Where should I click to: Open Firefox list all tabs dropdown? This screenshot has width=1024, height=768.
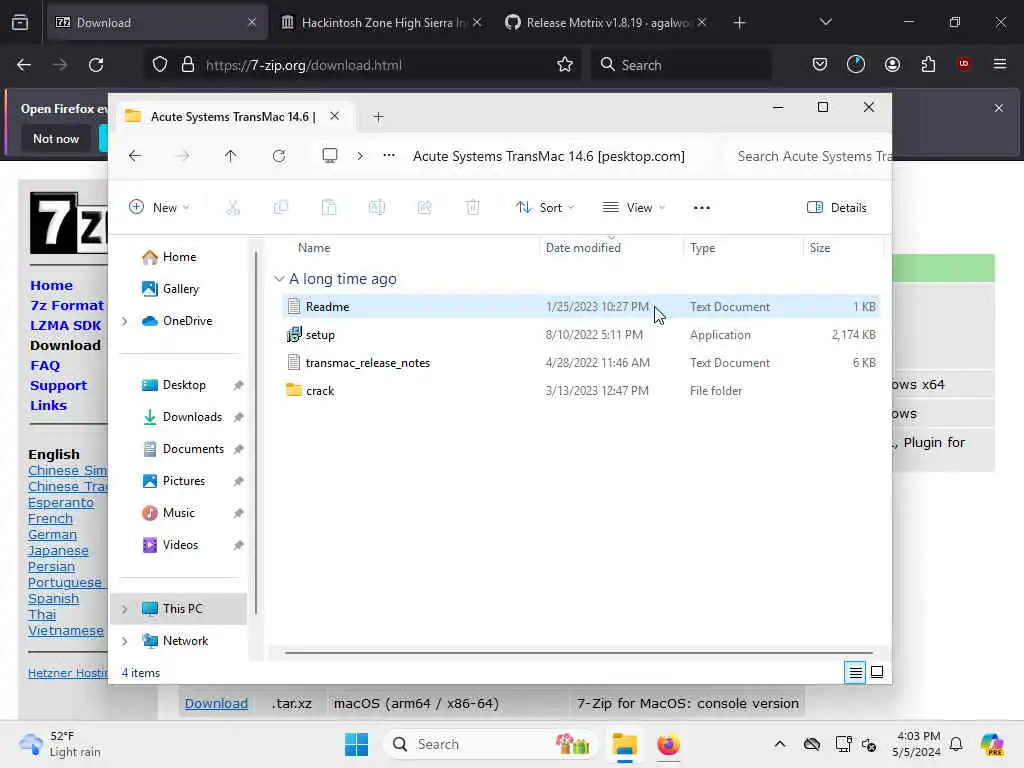pos(825,22)
